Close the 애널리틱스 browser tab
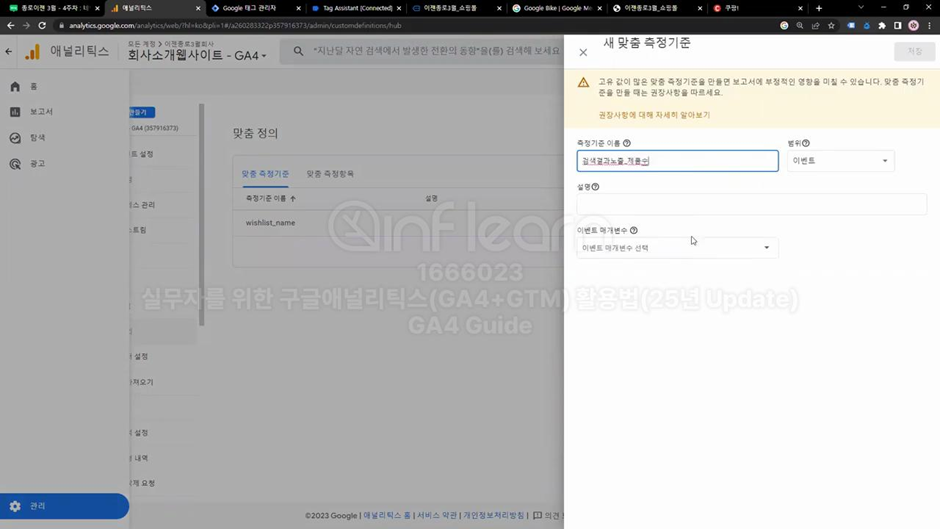Image resolution: width=940 pixels, height=529 pixels. (198, 8)
